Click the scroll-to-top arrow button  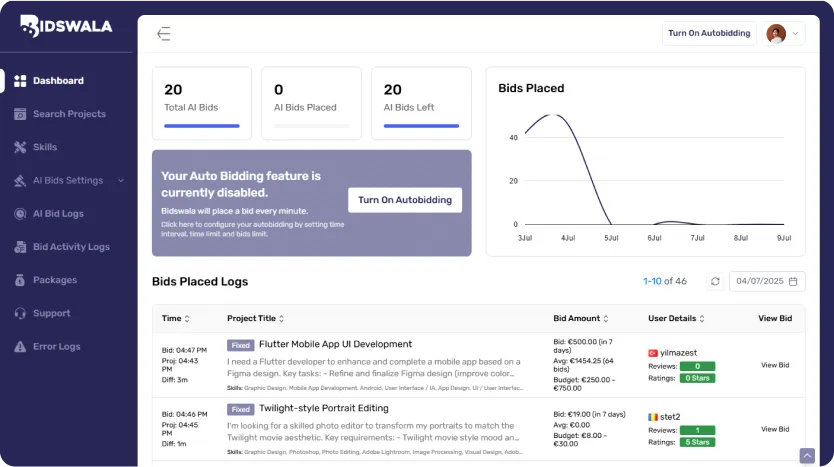click(x=807, y=456)
